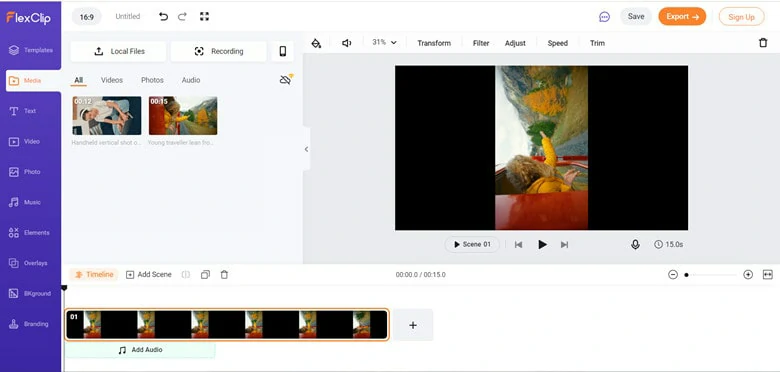Delete selected clip with top trash icon

(x=763, y=43)
